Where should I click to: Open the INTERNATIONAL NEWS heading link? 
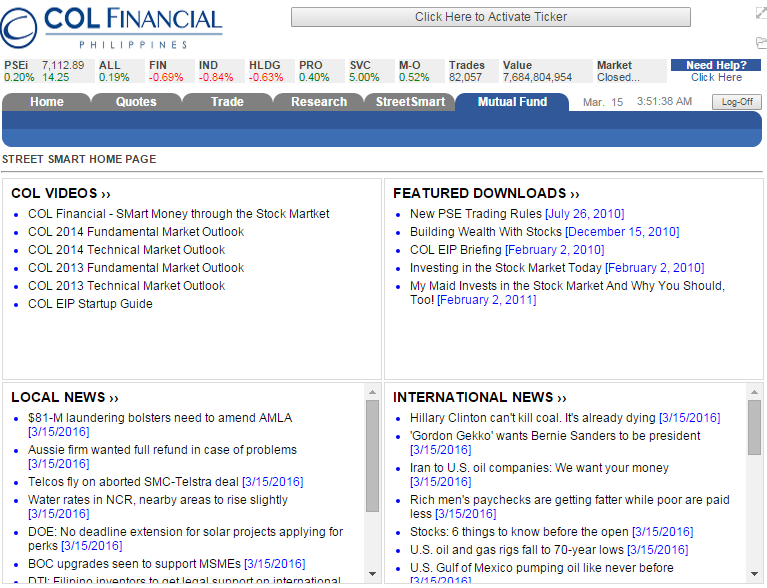tap(479, 397)
